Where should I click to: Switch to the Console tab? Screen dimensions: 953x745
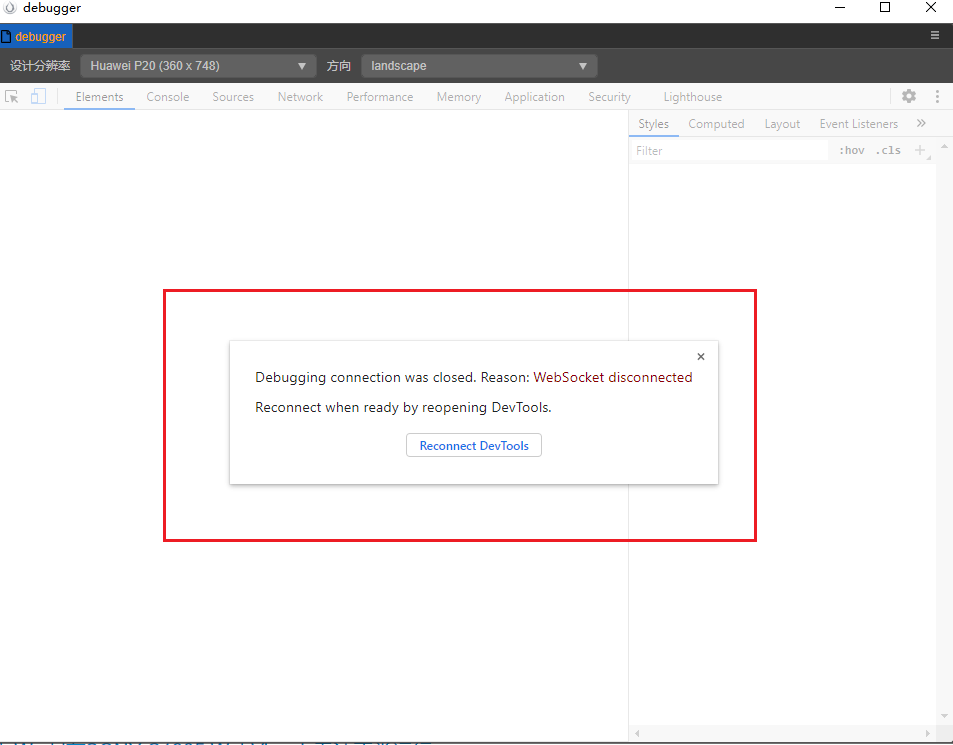click(168, 97)
